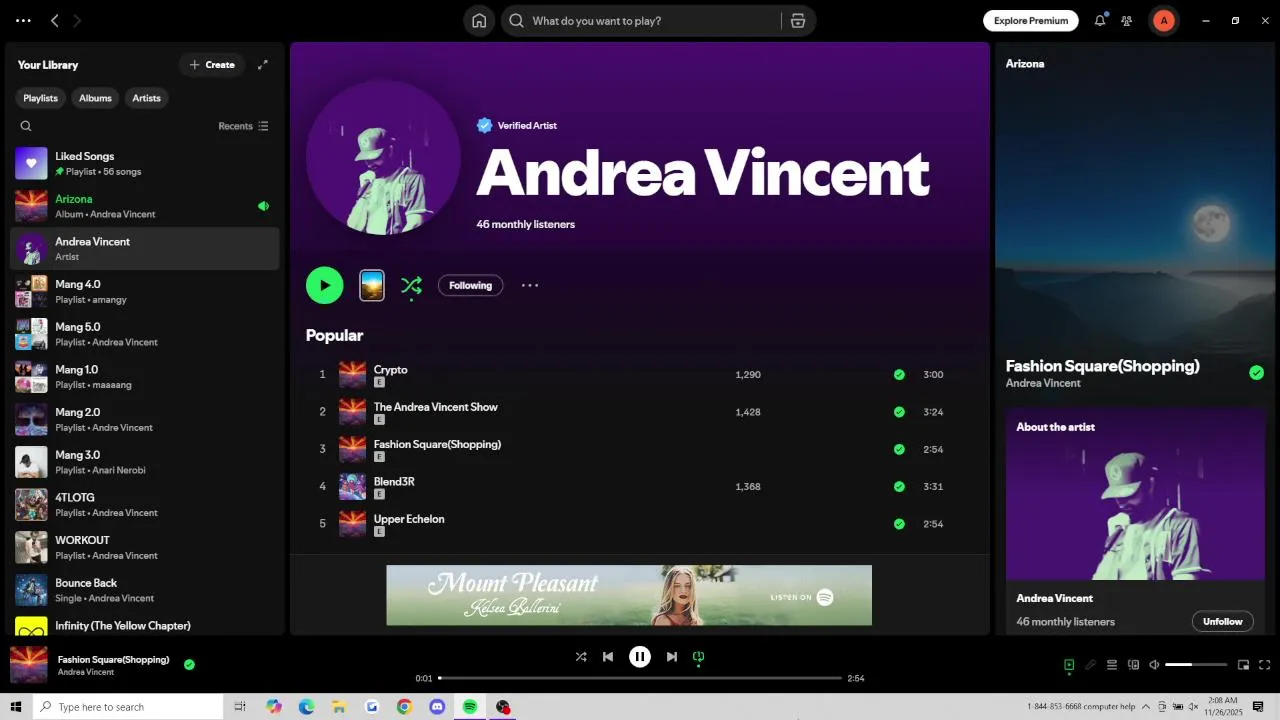
Task: Select the Crypto track row
Action: tap(640, 375)
